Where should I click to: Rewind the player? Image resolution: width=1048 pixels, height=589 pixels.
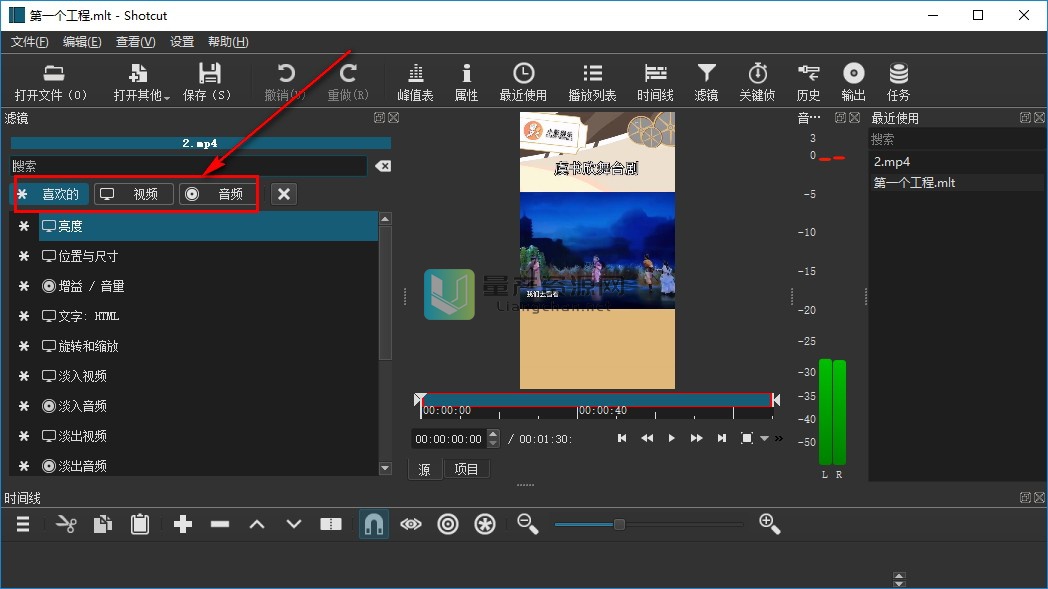[647, 438]
